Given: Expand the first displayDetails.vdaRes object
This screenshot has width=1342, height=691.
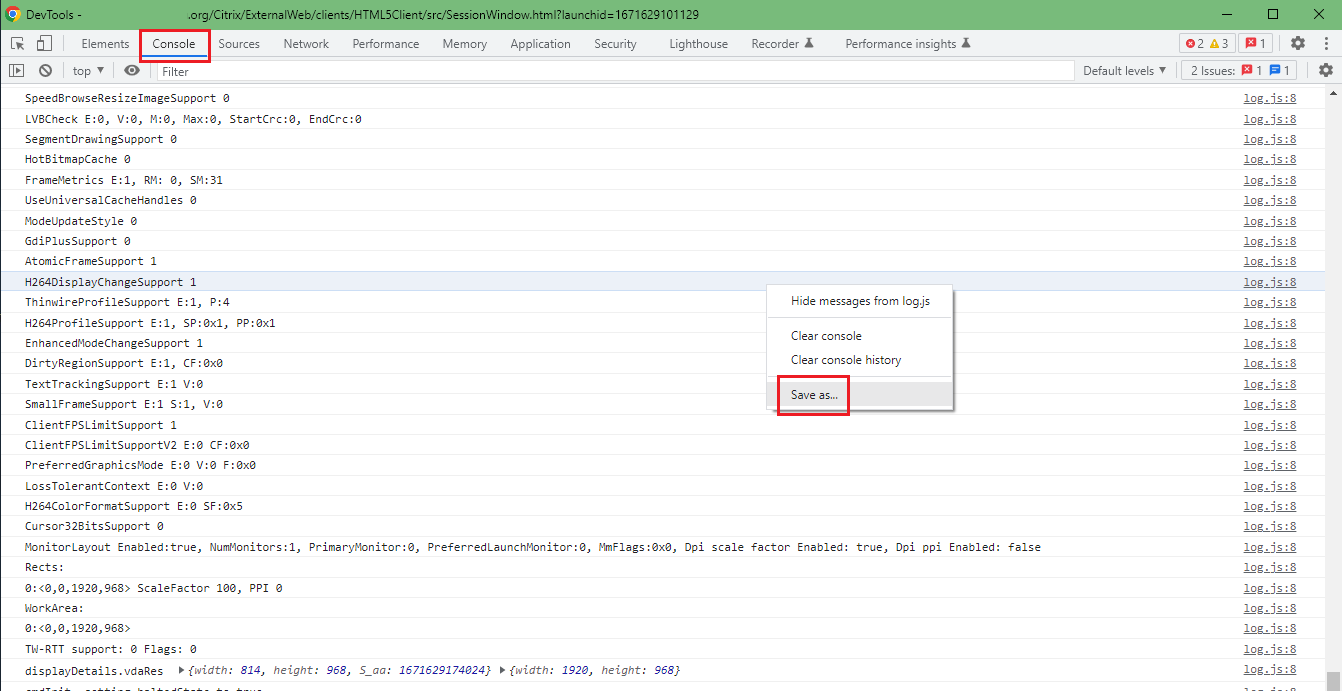Looking at the screenshot, I should tap(181, 670).
